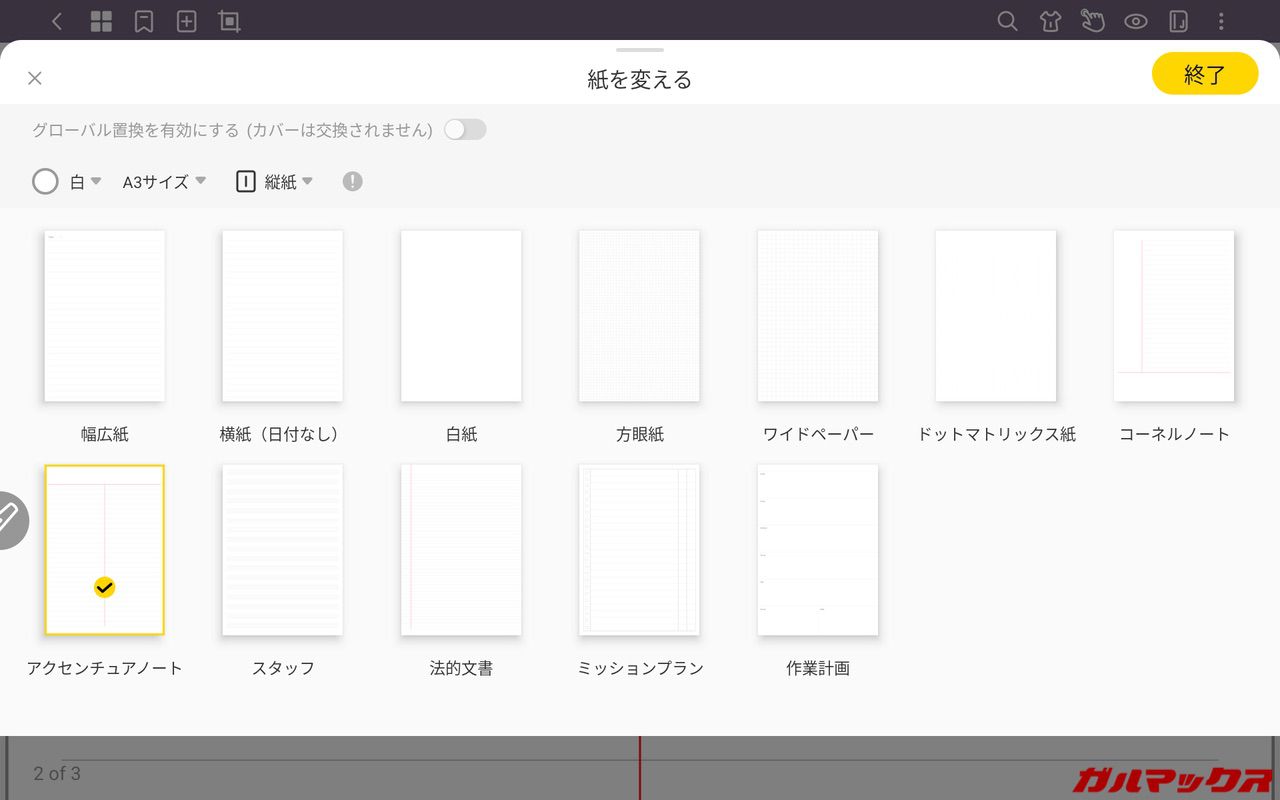
Task: Toggle the eye view mode icon
Action: tap(1135, 21)
